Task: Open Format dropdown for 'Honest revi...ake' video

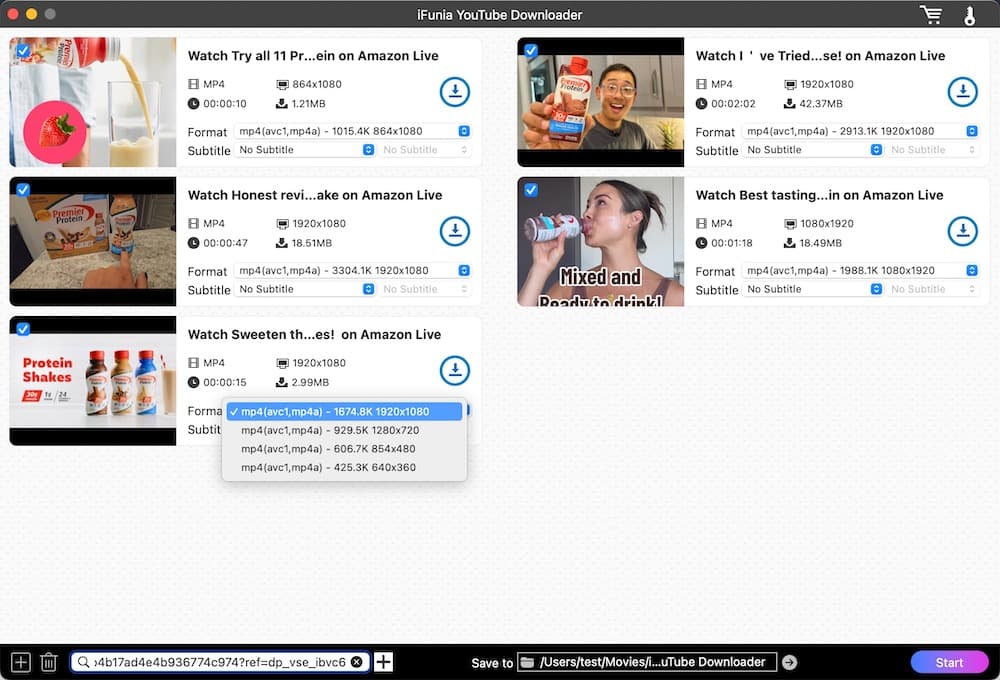Action: [354, 270]
